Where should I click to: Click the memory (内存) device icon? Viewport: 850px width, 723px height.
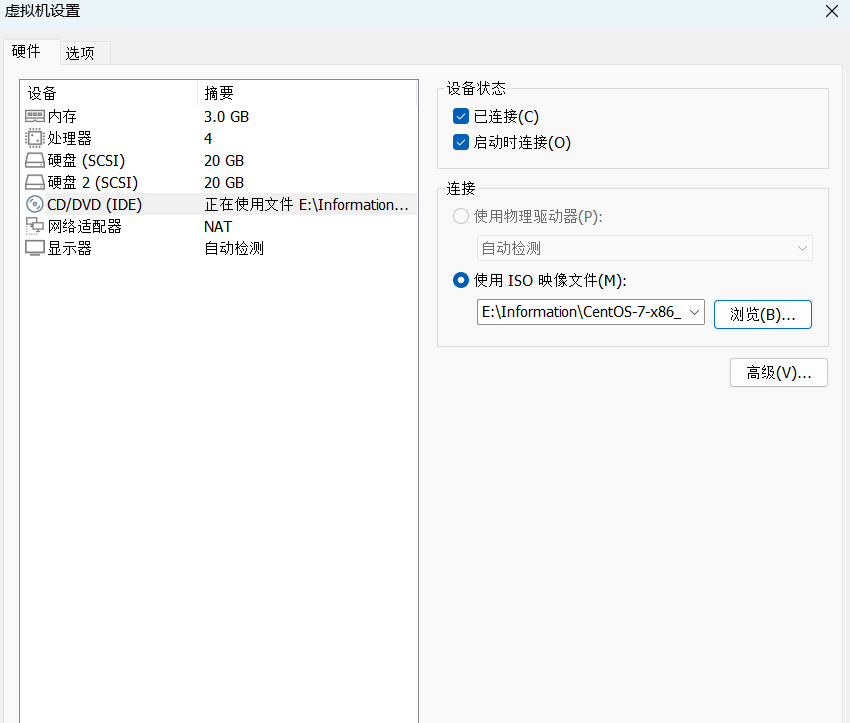pos(35,117)
